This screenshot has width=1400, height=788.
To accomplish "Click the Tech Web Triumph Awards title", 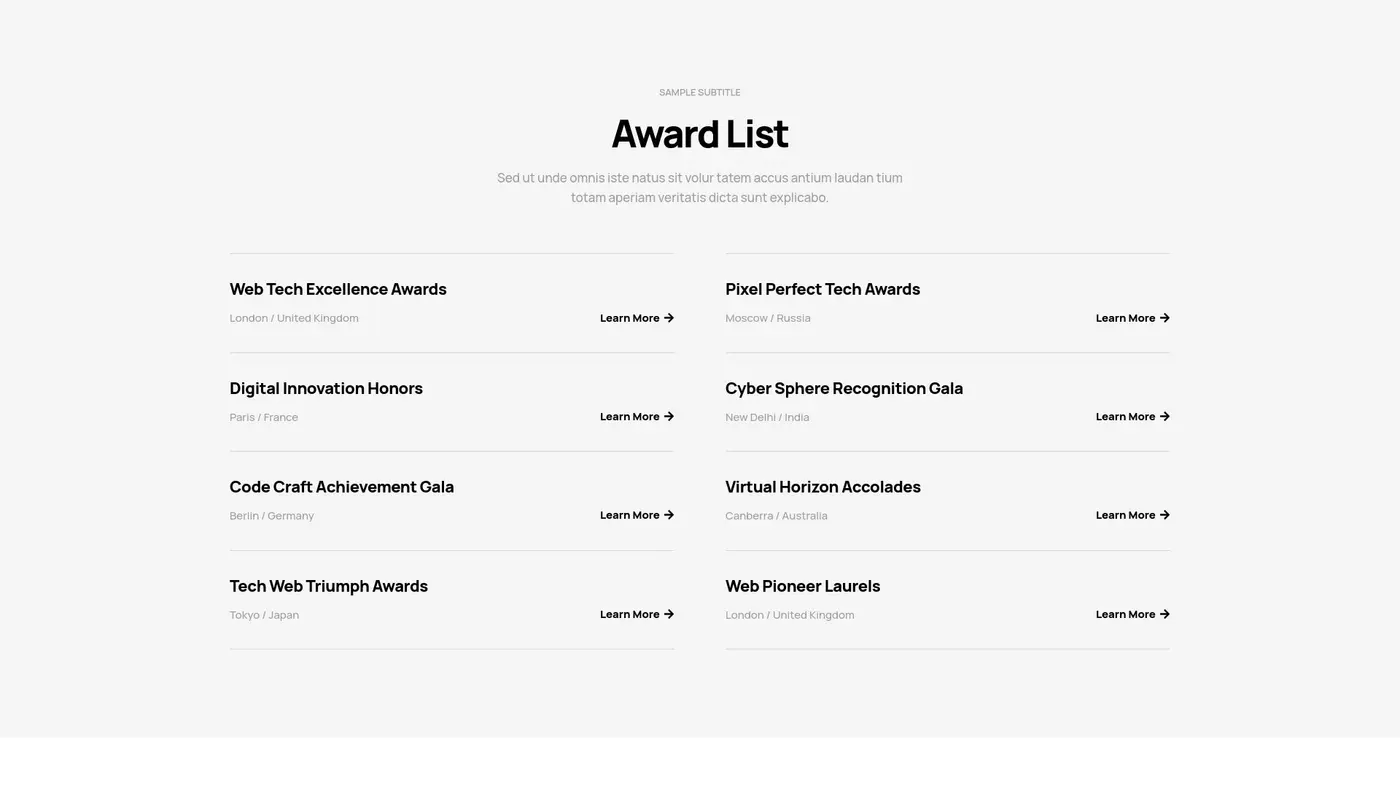I will 328,586.
